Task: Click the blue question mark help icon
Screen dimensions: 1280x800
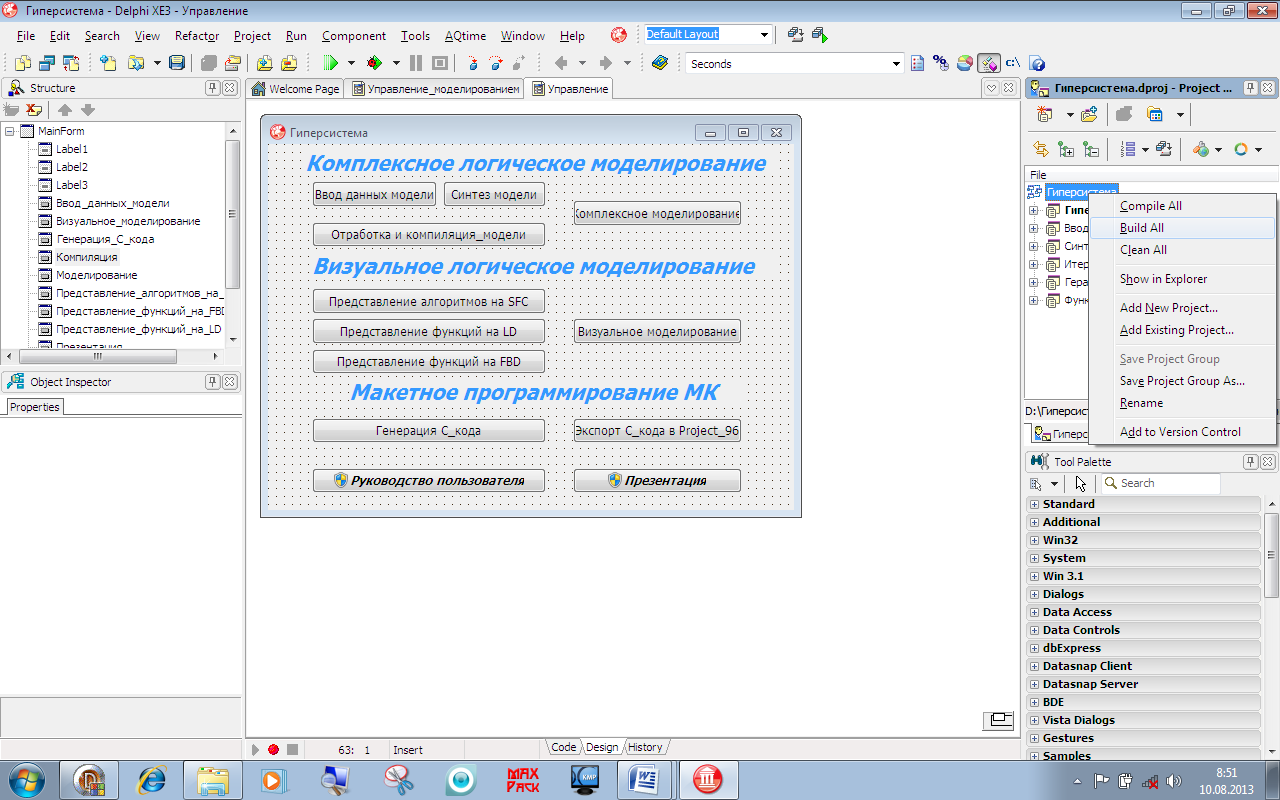Action: coord(1037,63)
